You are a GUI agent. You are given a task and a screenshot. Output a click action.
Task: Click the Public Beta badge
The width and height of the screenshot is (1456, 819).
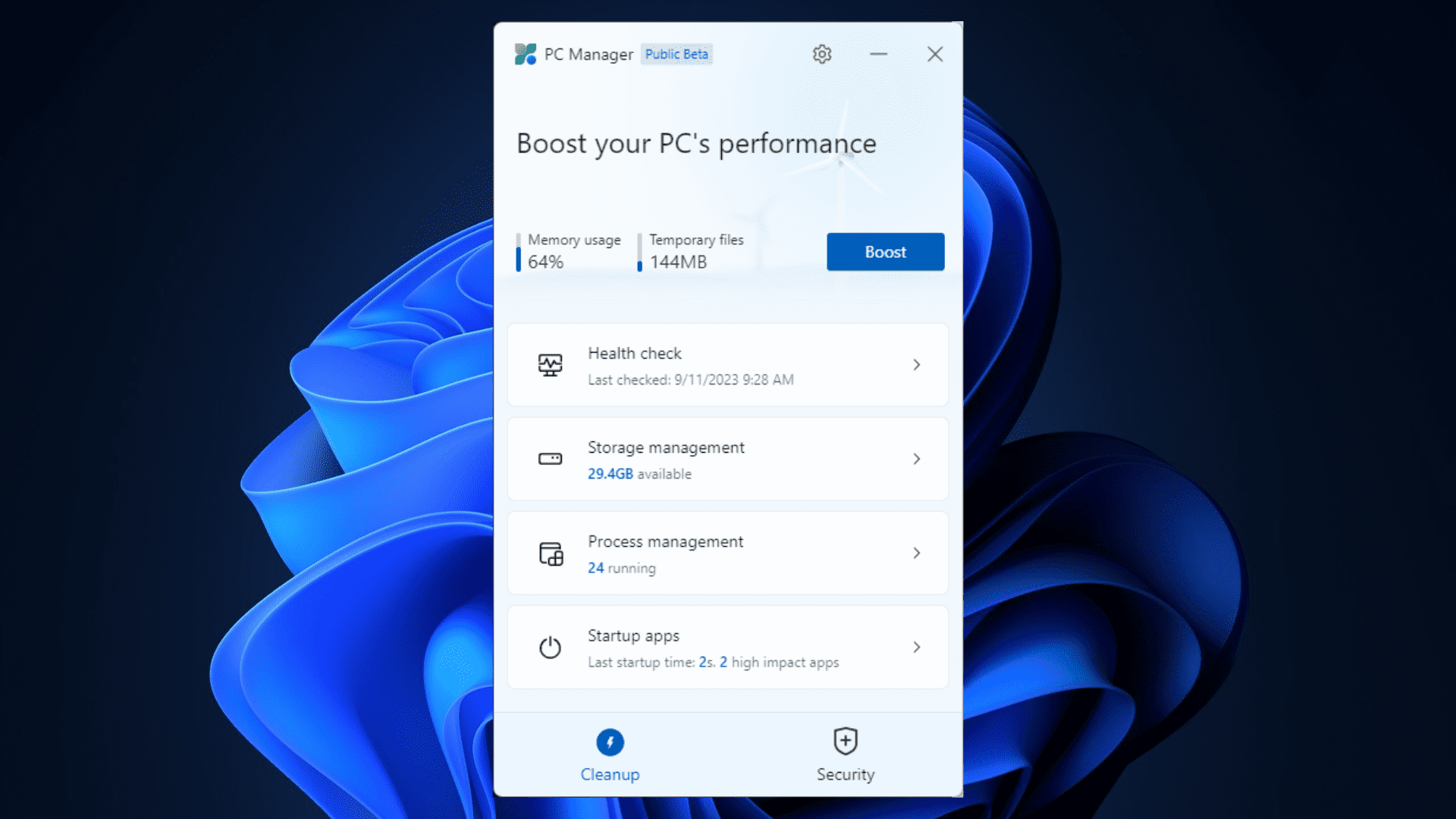676,55
